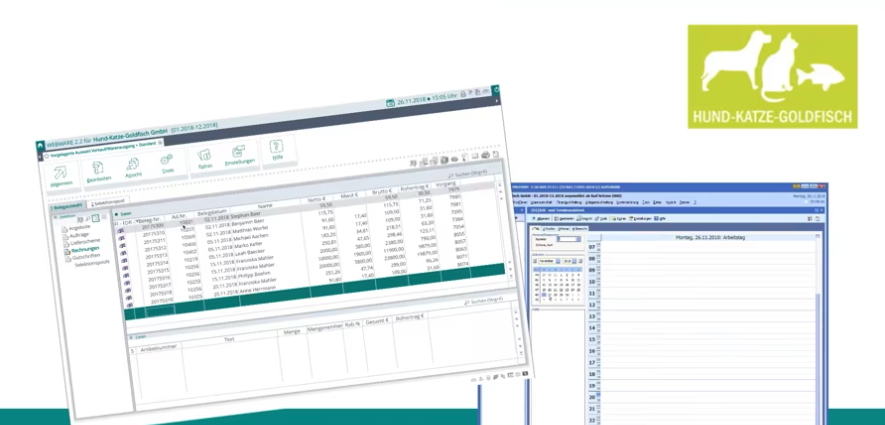Select Angebote in the document tree

pos(79,229)
